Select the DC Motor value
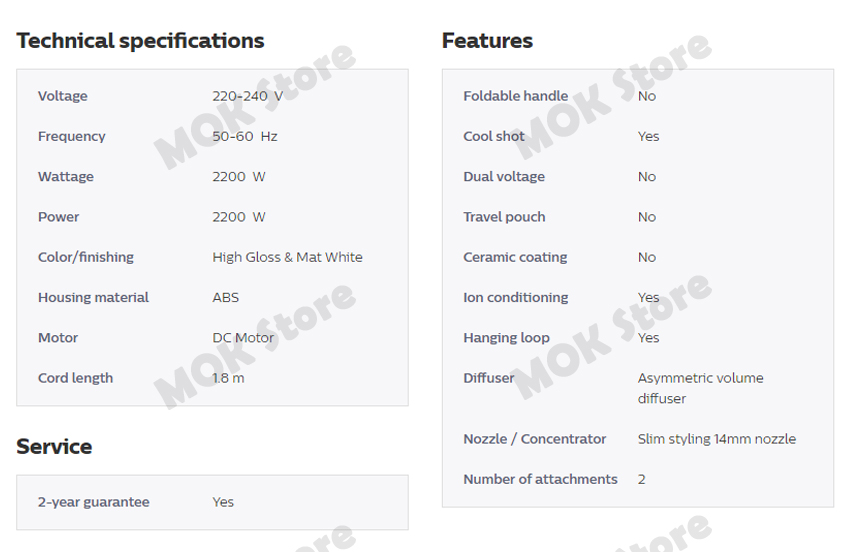Image resolution: width=850 pixels, height=552 pixels. pyautogui.click(x=243, y=338)
